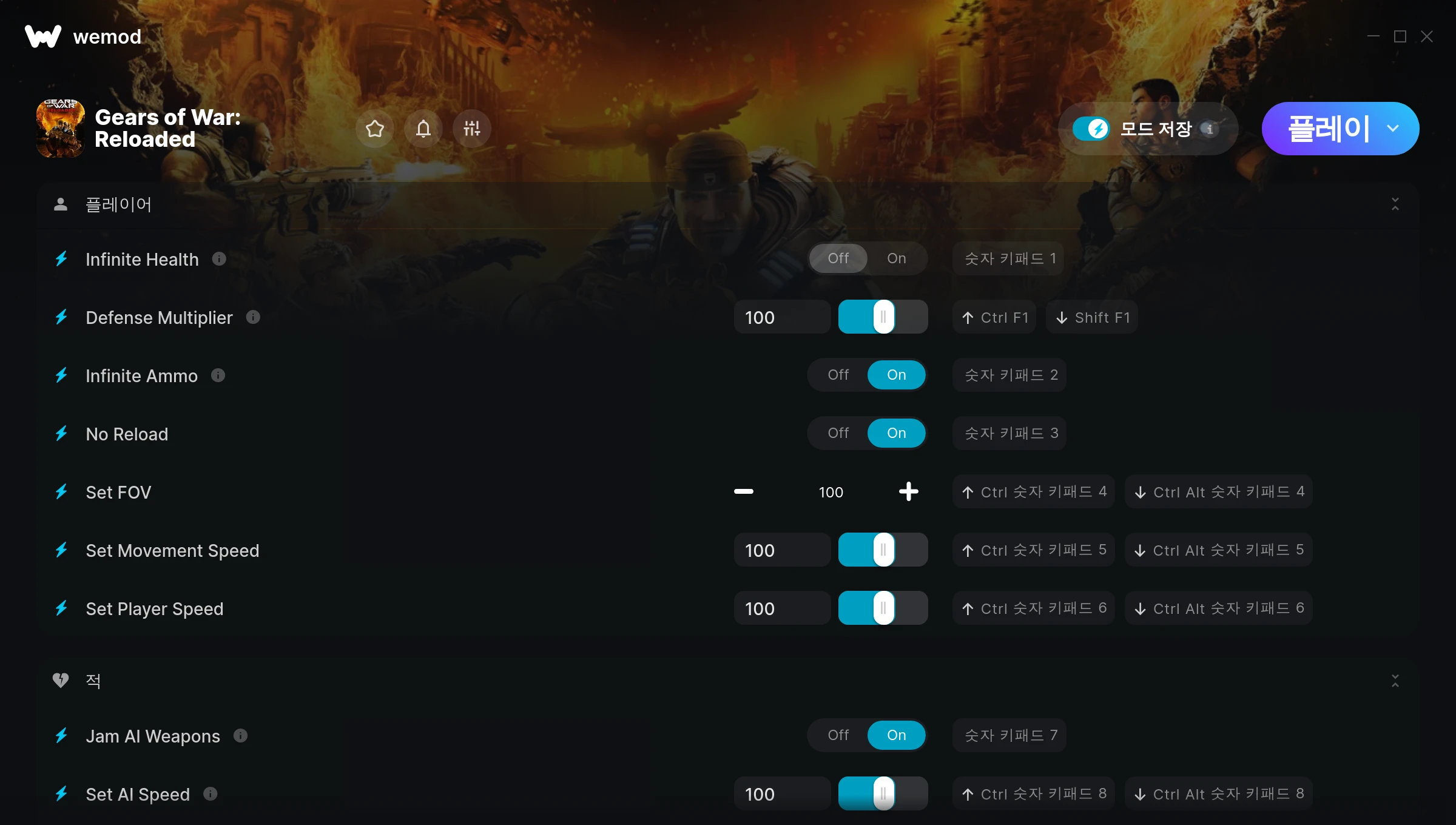
Task: Click the Ctrl F1 hotkey button
Action: 994,317
